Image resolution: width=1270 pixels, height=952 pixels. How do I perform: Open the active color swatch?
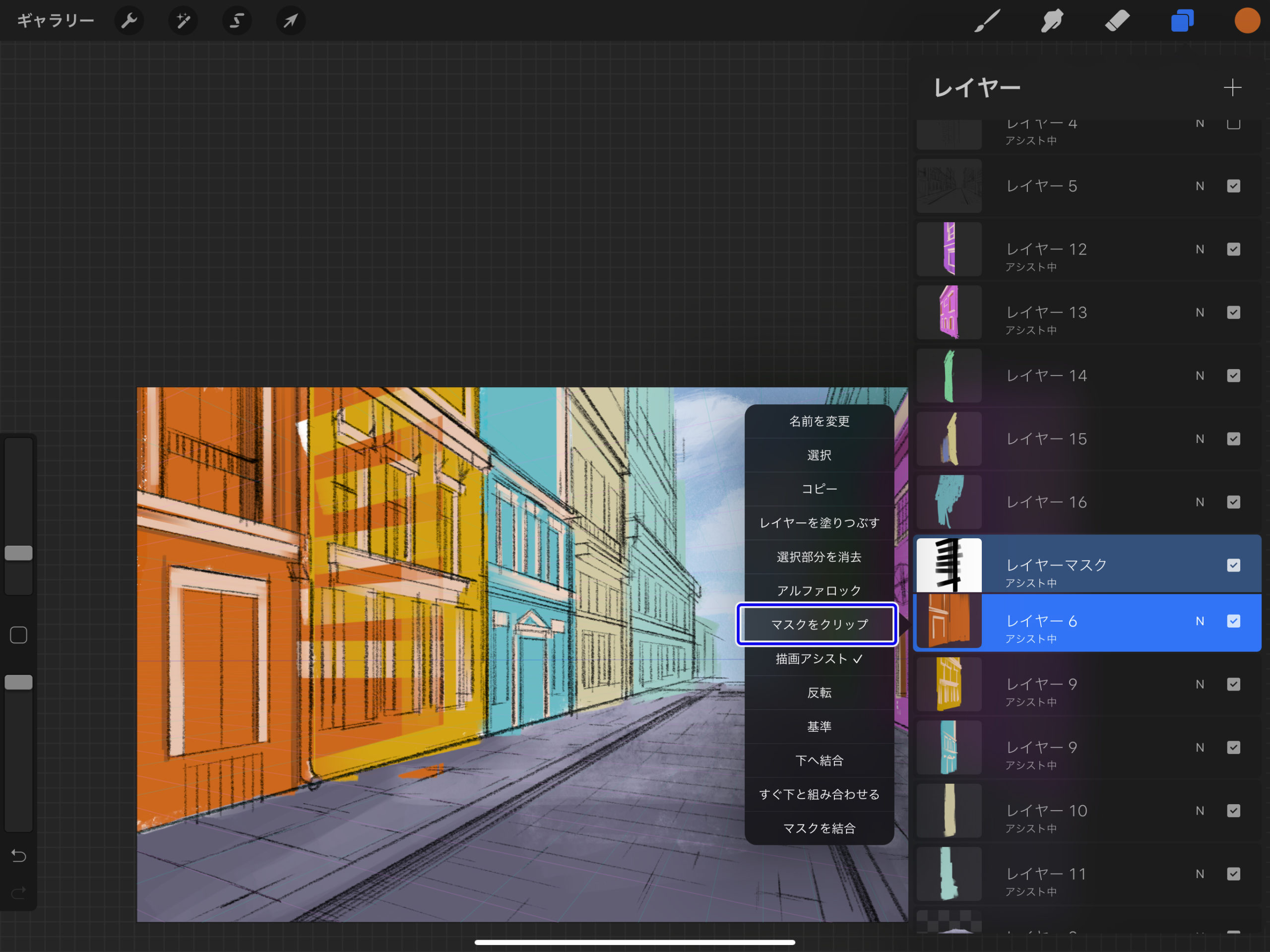click(x=1247, y=21)
